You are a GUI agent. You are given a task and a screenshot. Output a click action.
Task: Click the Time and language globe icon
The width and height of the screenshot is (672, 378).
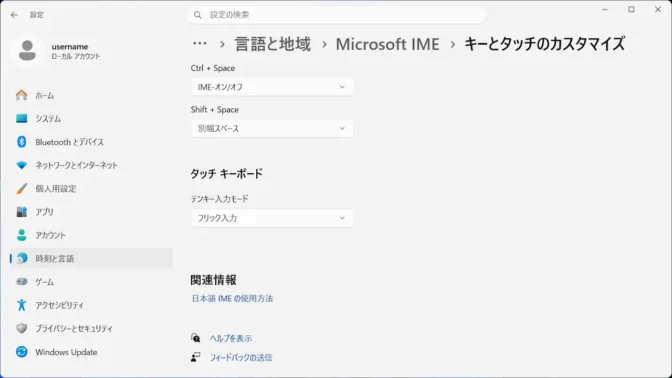pyautogui.click(x=21, y=258)
